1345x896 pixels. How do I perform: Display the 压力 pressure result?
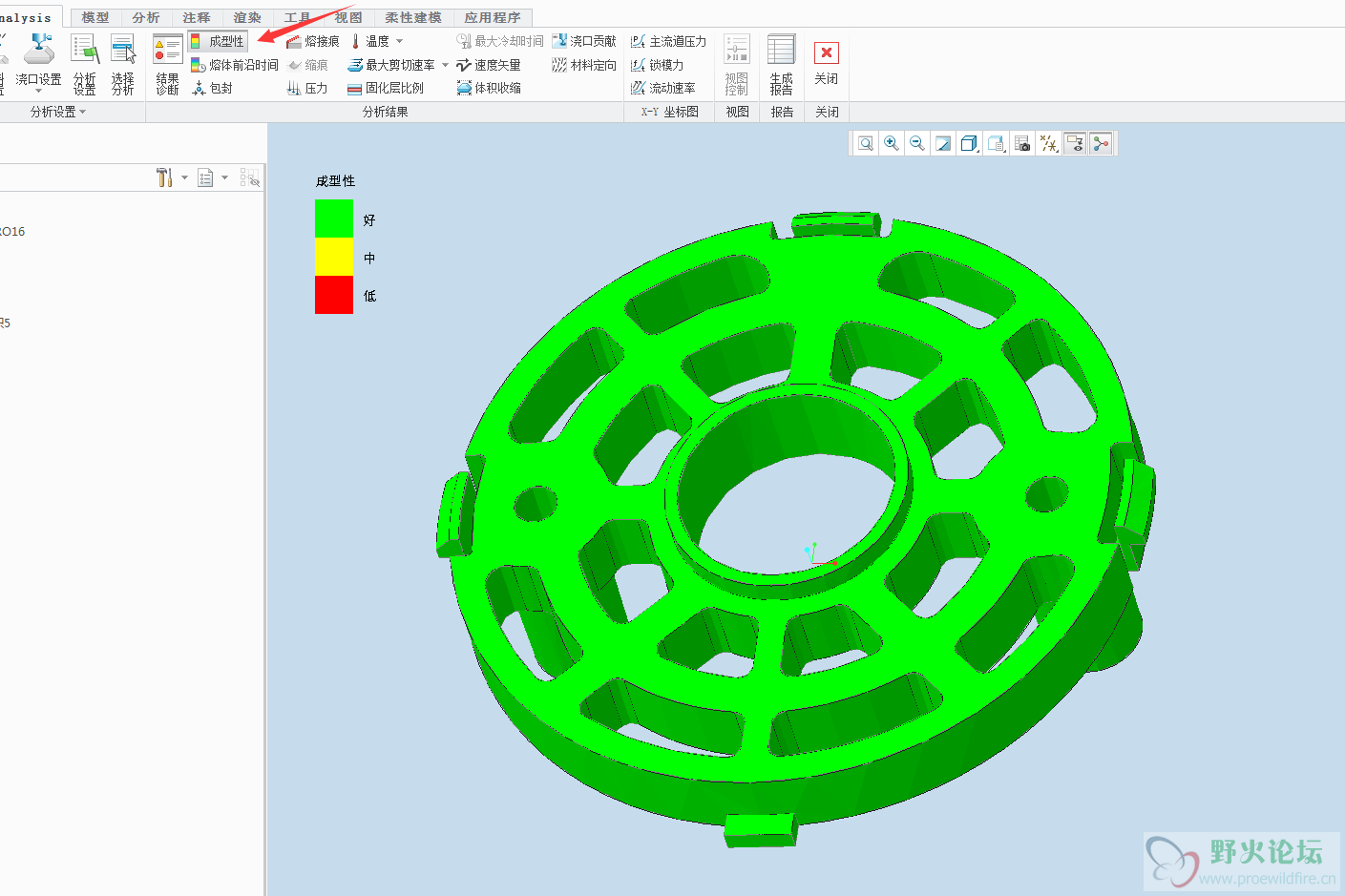307,88
